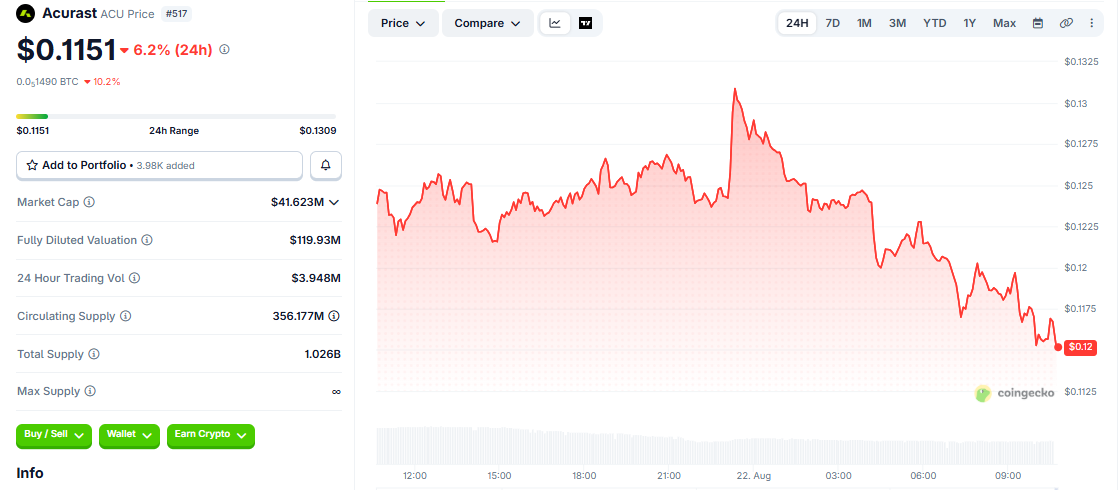Show Max Supply info icon
Screen dimensions: 1119x490
pos(90,392)
